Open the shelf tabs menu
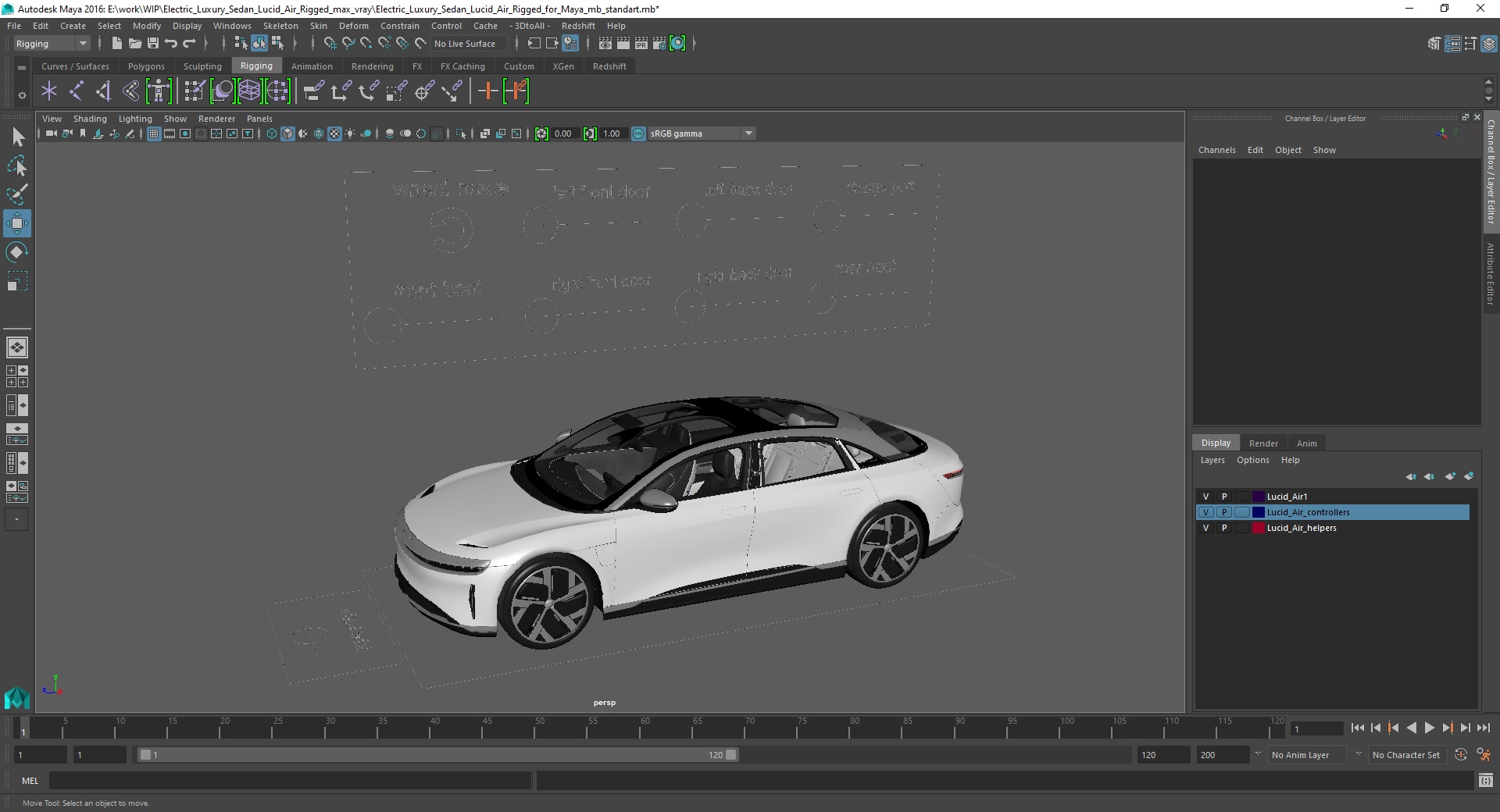Viewport: 1500px width, 812px height. coord(22,68)
